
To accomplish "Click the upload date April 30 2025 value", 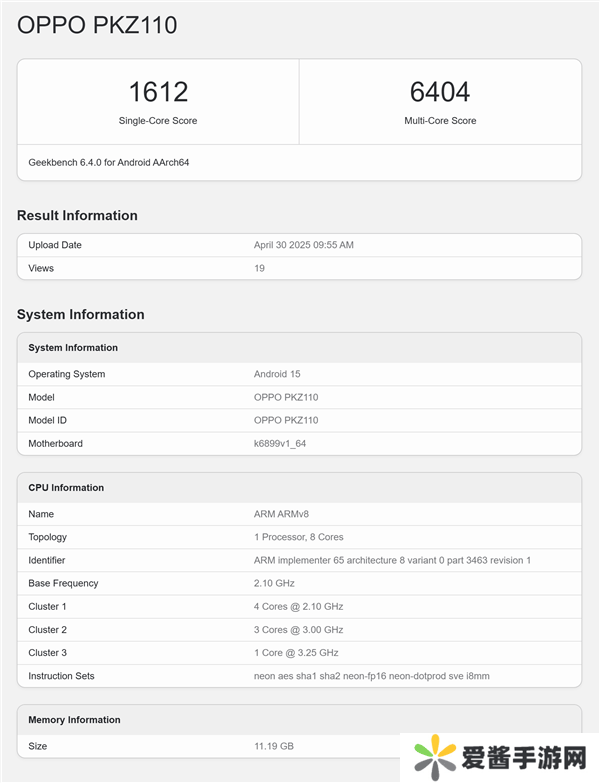I will pyautogui.click(x=304, y=245).
